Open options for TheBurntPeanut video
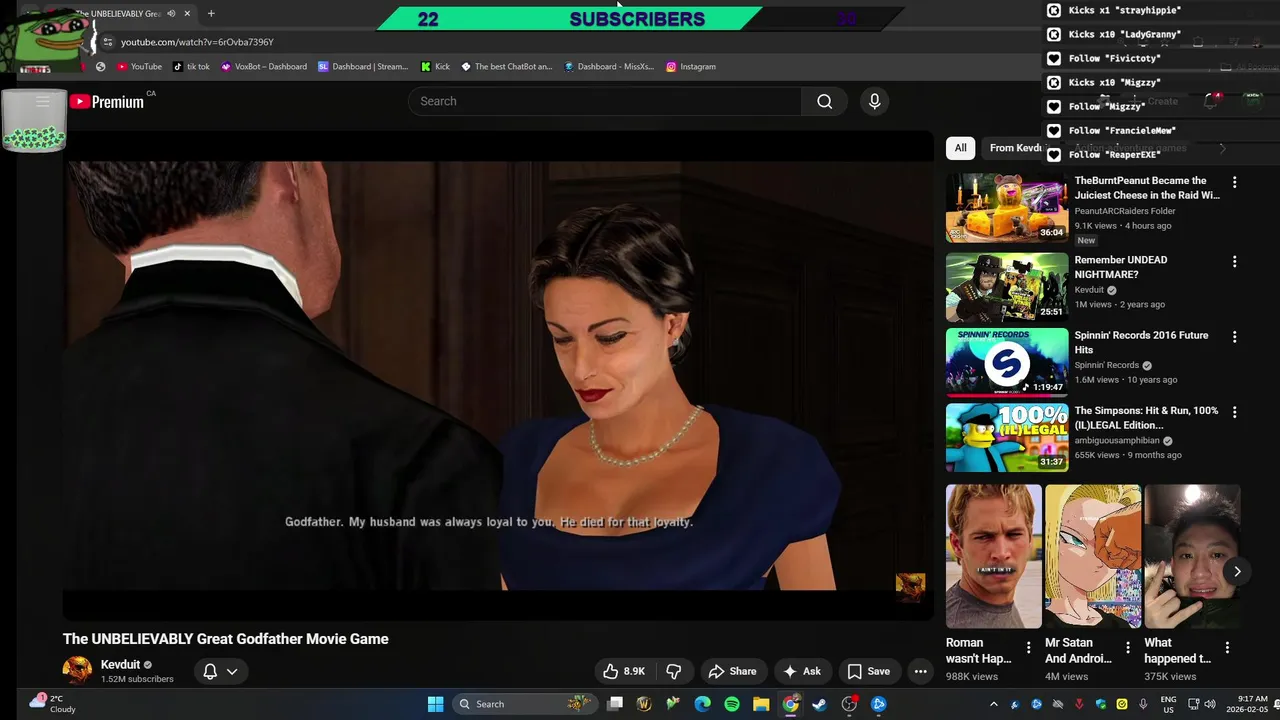Image resolution: width=1280 pixels, height=720 pixels. [x=1234, y=182]
